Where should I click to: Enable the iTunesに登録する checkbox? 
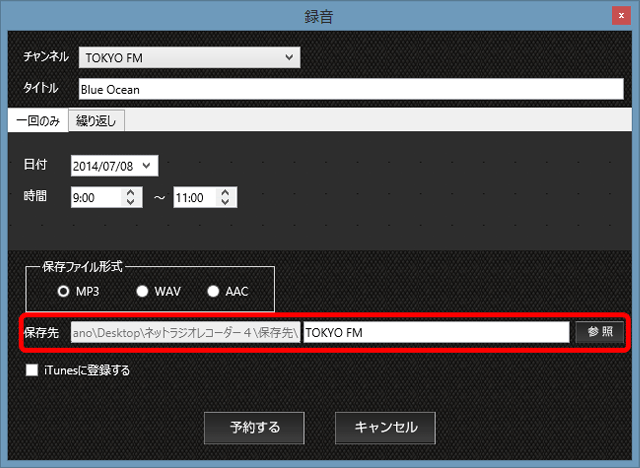pyautogui.click(x=32, y=370)
